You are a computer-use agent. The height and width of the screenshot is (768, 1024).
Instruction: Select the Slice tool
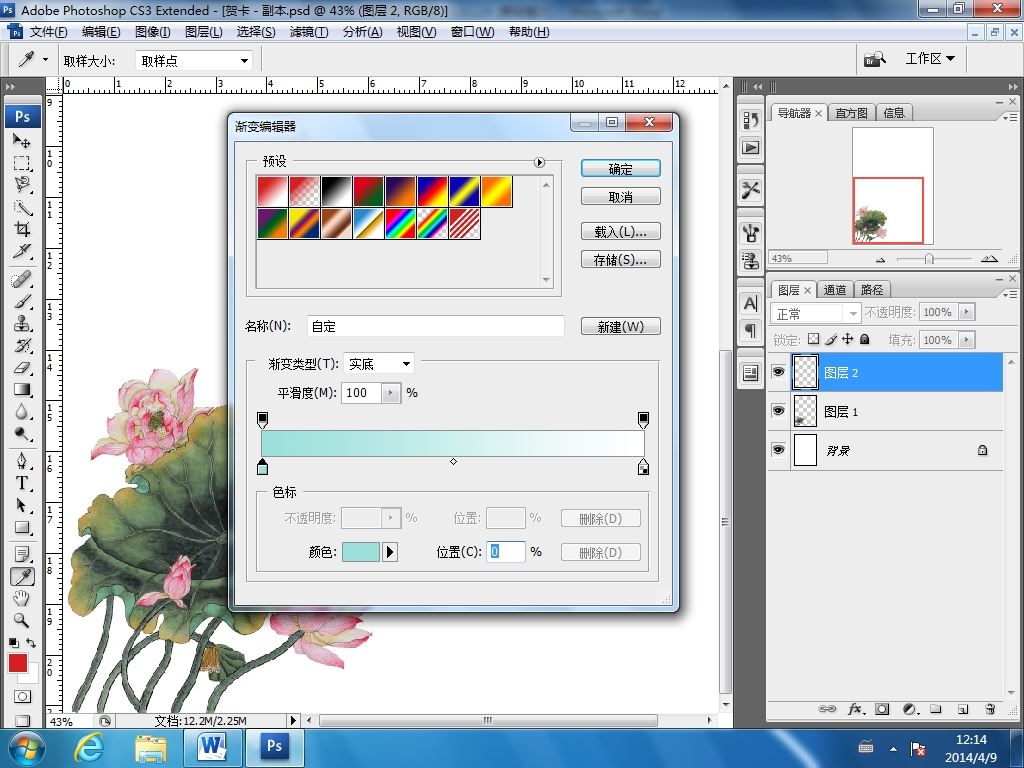coord(22,251)
